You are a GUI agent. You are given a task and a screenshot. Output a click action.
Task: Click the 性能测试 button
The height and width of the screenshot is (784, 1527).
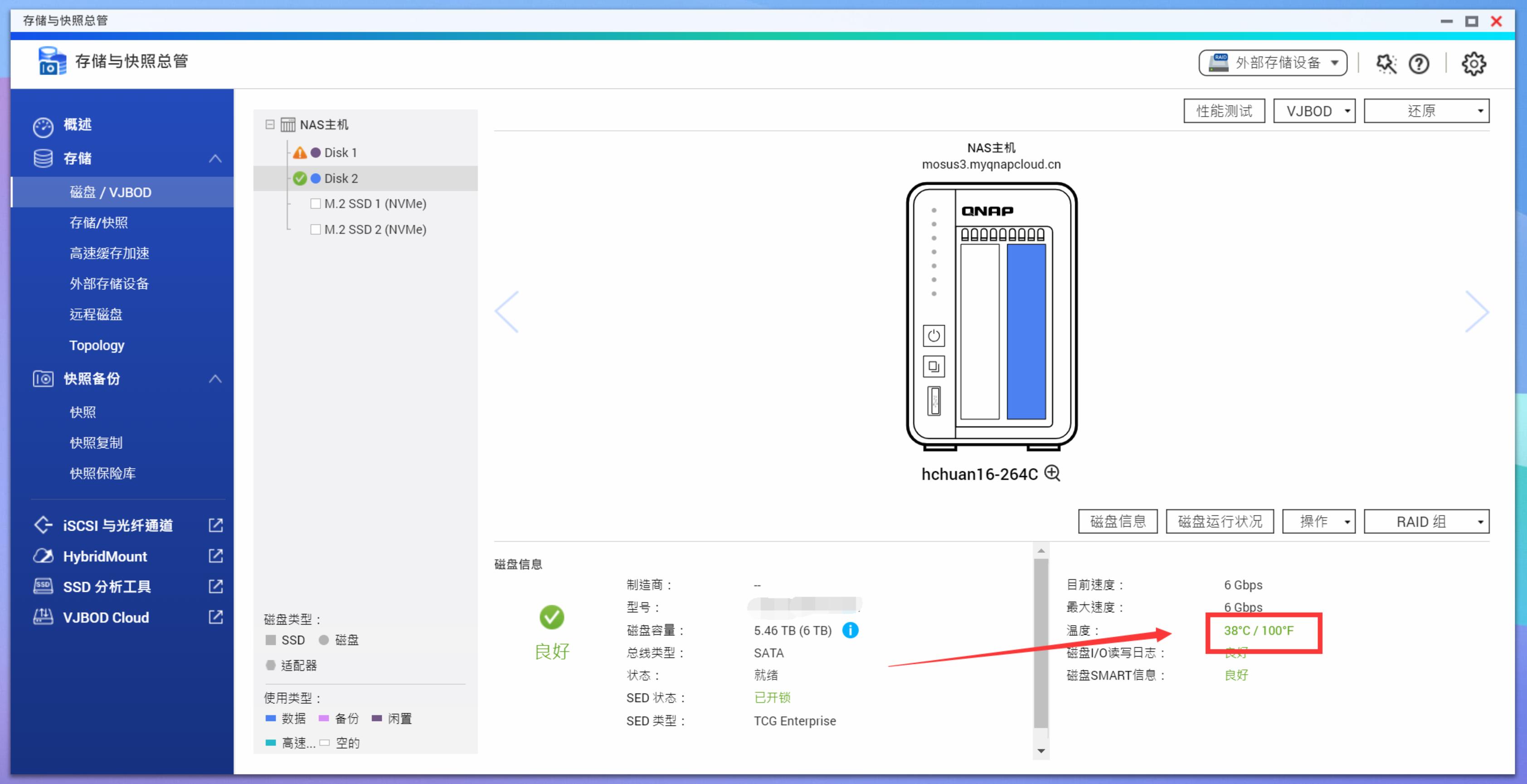coord(1224,111)
